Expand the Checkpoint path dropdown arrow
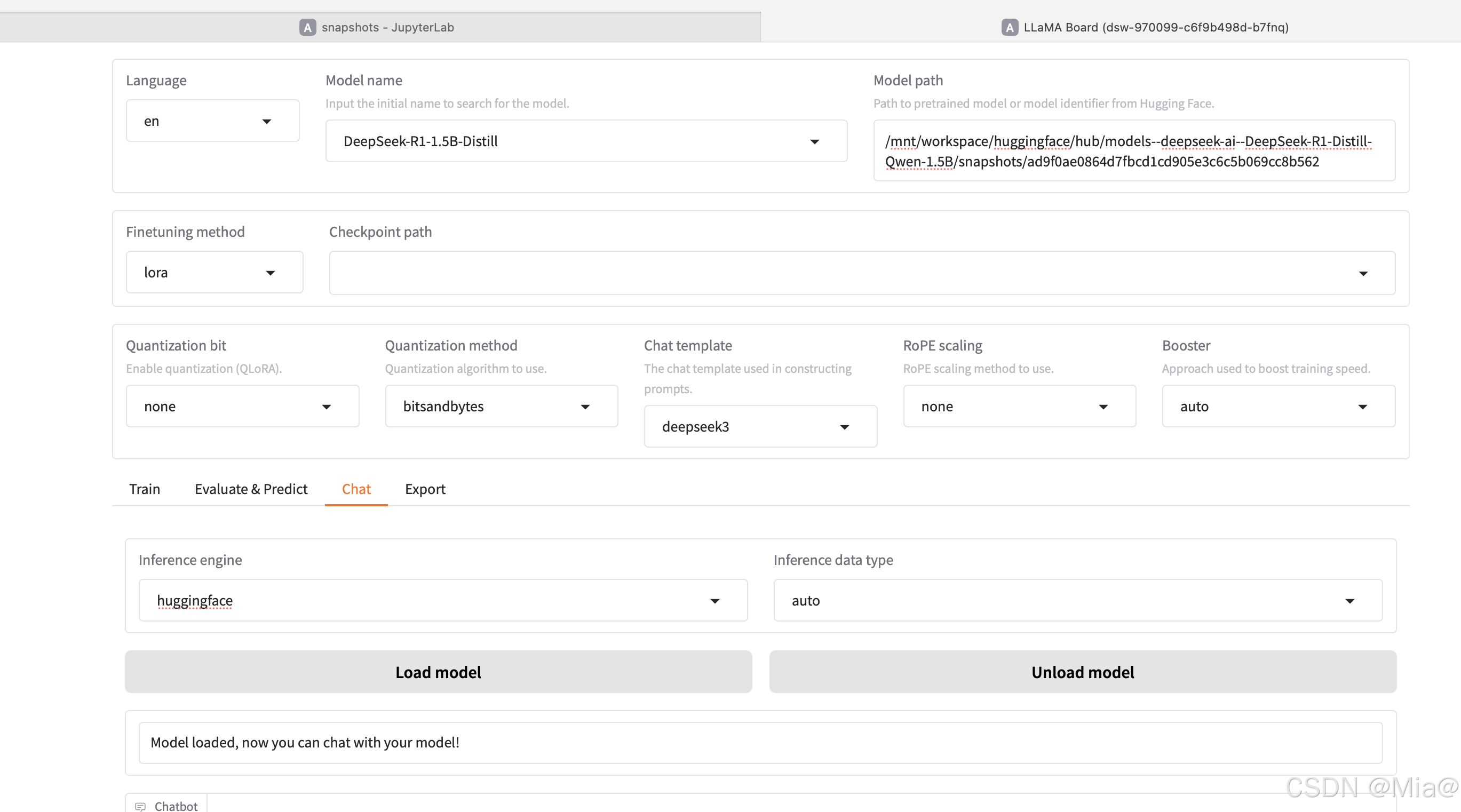The width and height of the screenshot is (1461, 812). pyautogui.click(x=1363, y=273)
